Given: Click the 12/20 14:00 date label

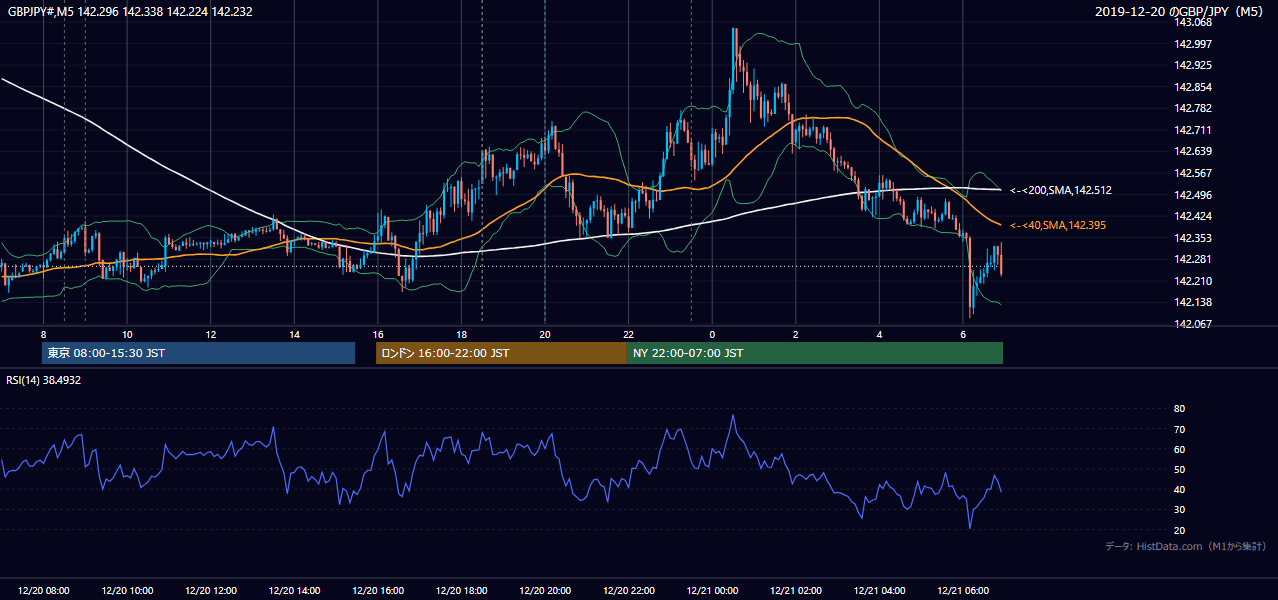Looking at the screenshot, I should click(x=294, y=591).
